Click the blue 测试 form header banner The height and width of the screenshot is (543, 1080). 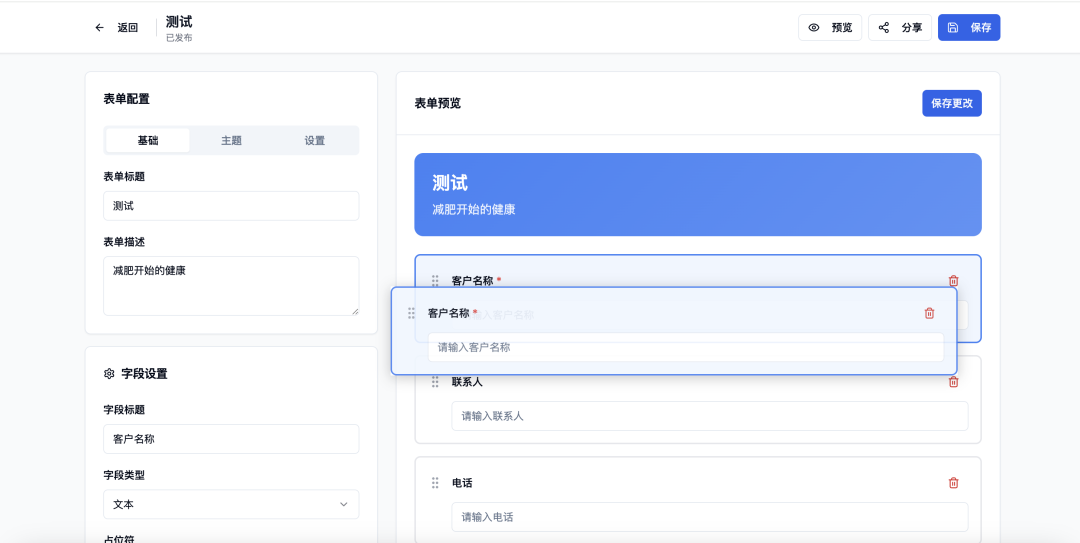pos(698,194)
